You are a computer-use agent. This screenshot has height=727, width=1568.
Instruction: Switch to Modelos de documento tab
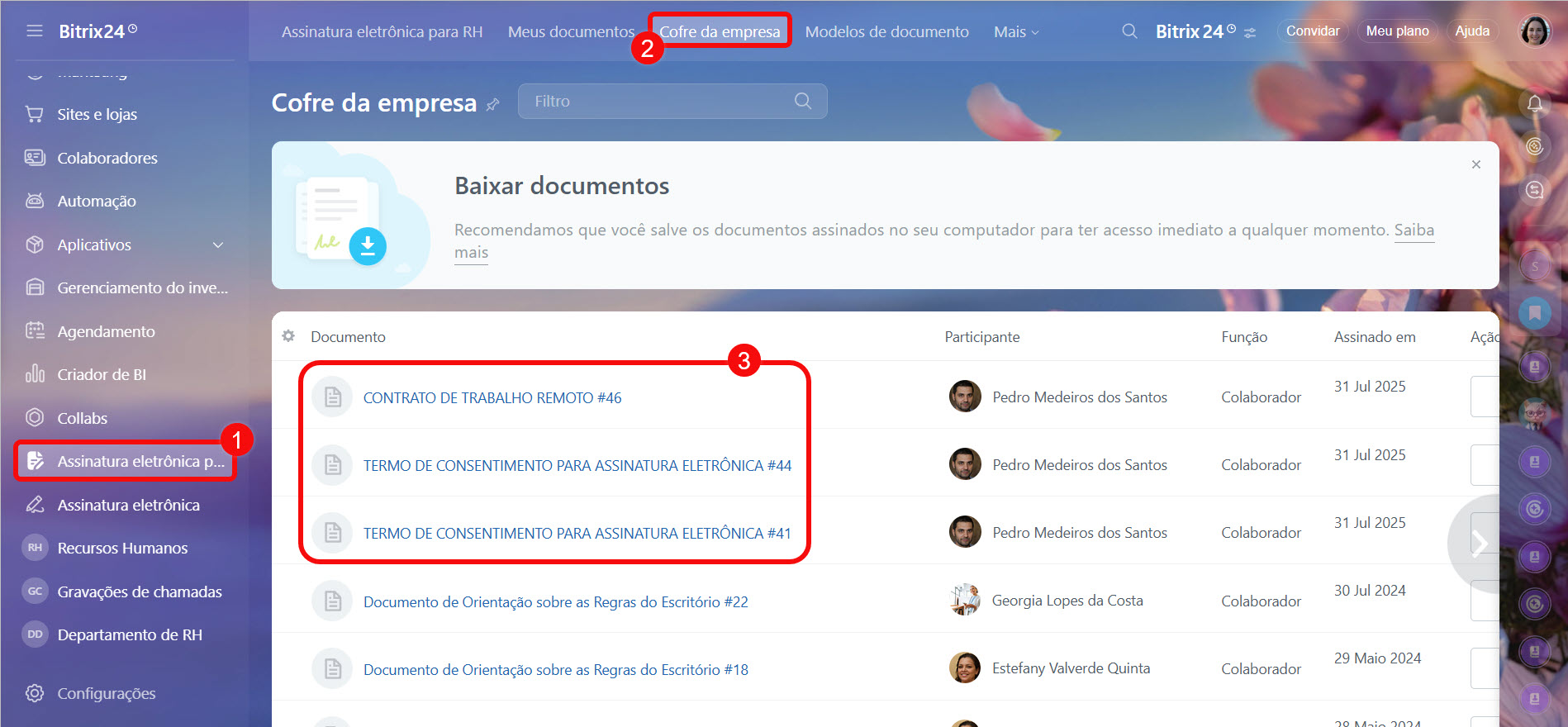[x=886, y=31]
